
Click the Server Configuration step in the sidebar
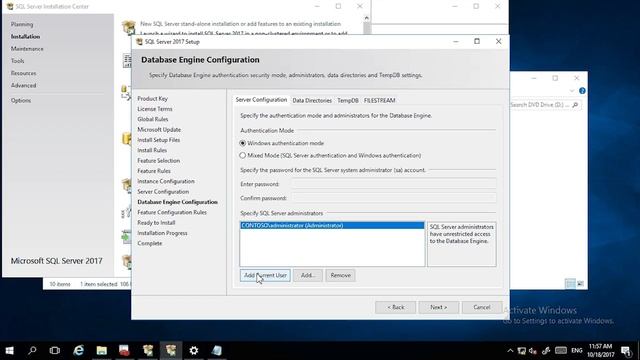pyautogui.click(x=163, y=192)
